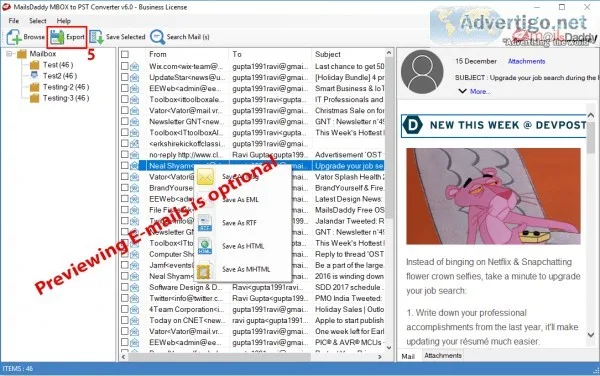Screen dimensions: 600x376
Task: Choose Save As RTF menu entry
Action: click(239, 223)
